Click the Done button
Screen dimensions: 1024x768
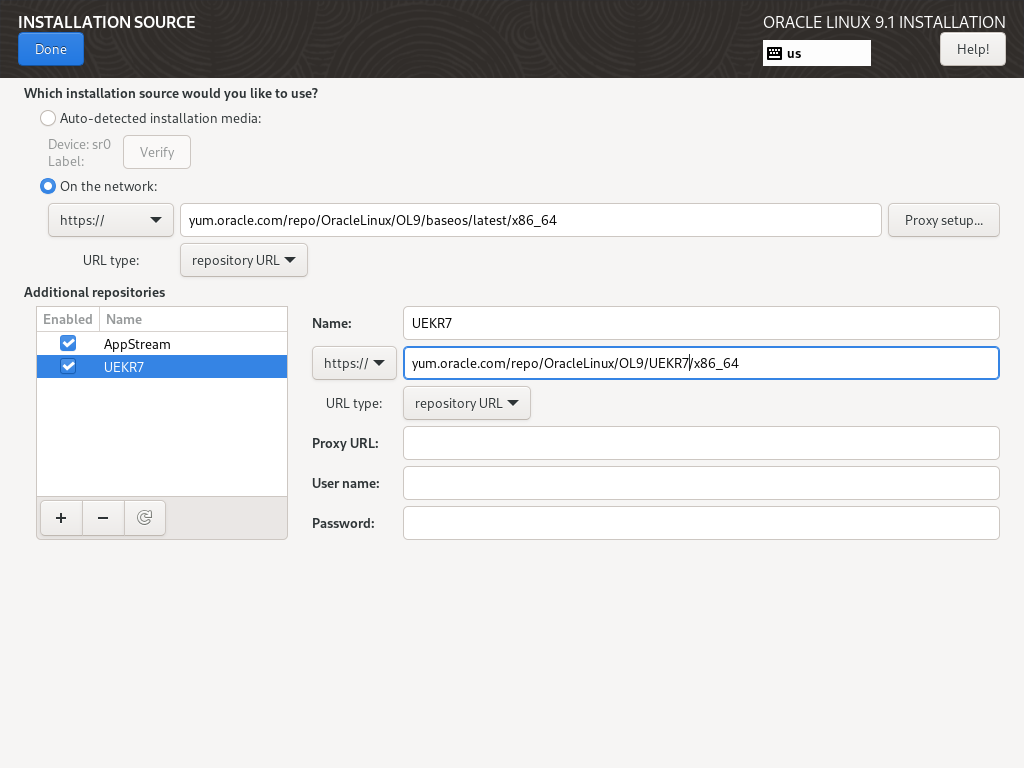click(51, 49)
